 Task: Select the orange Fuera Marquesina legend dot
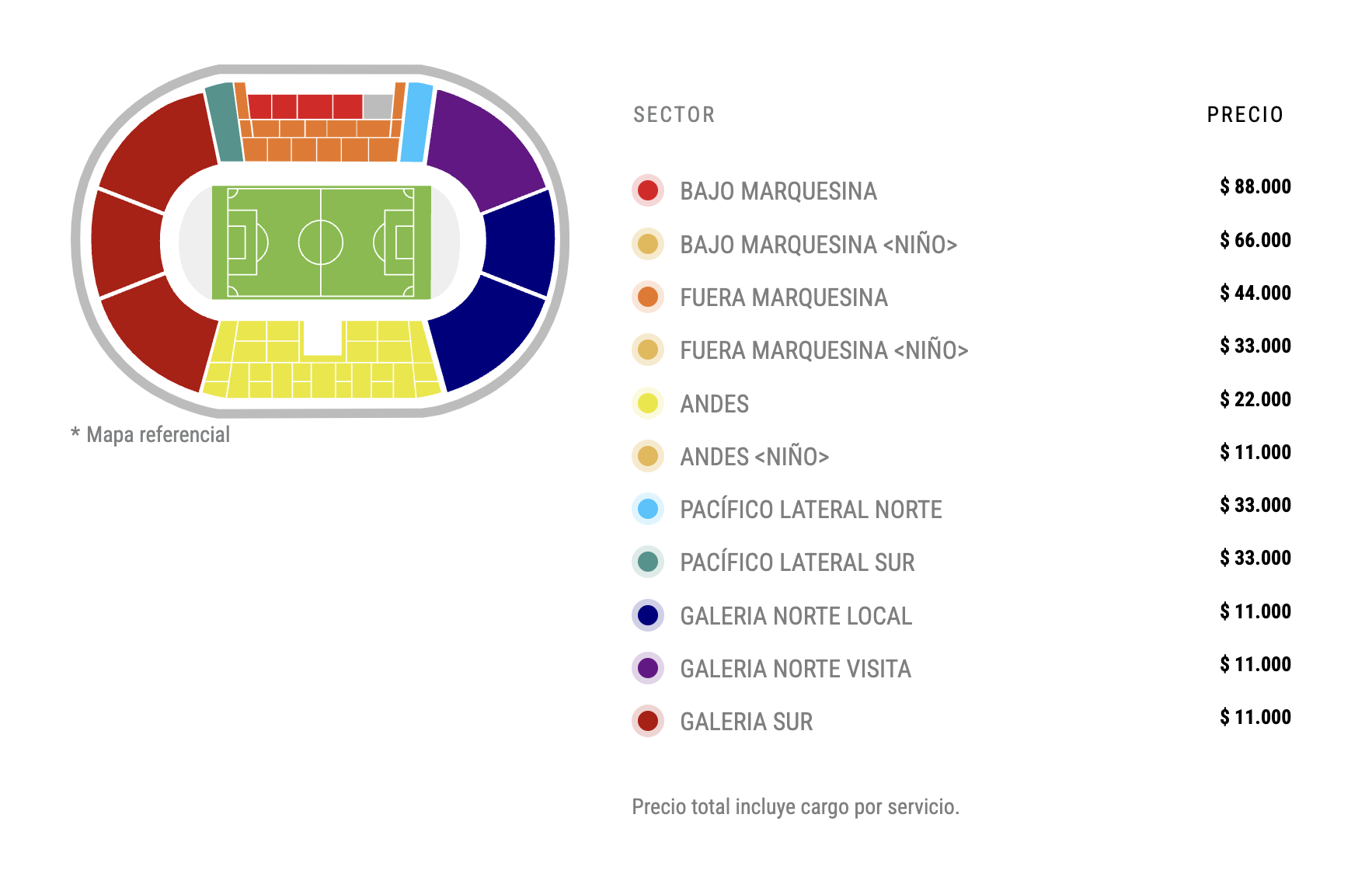[x=647, y=297]
